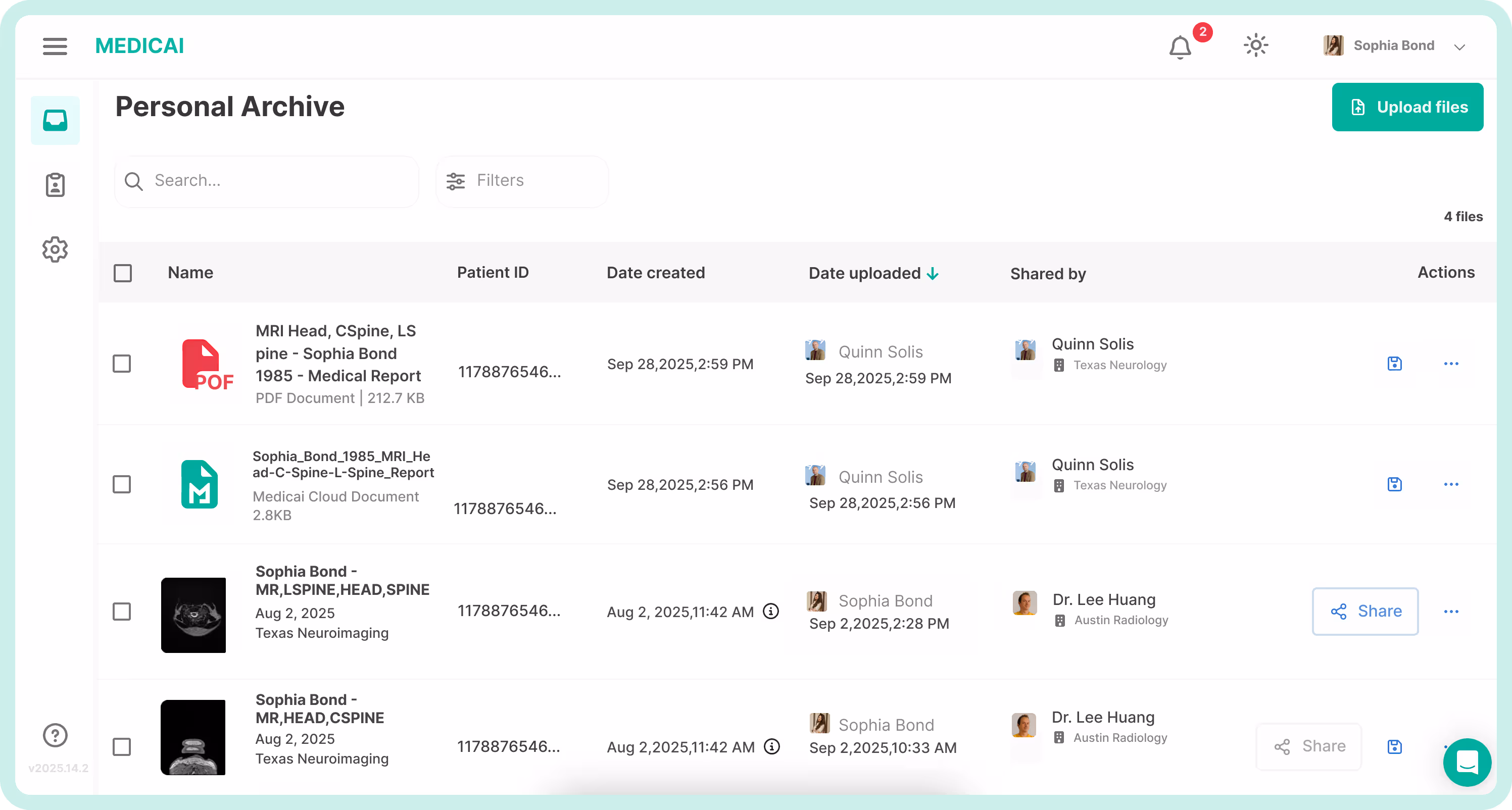This screenshot has width=1512, height=810.
Task: Save the MRI Medical Report PDF row
Action: [1395, 364]
